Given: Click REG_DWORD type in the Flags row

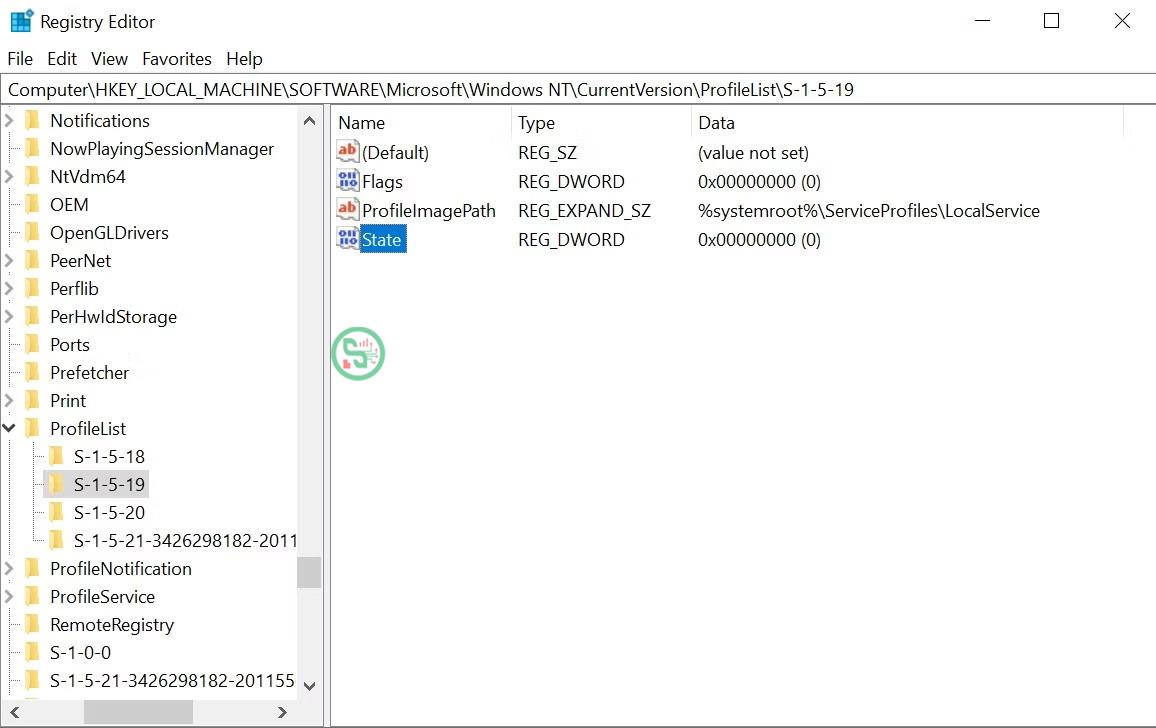Looking at the screenshot, I should click(571, 181).
